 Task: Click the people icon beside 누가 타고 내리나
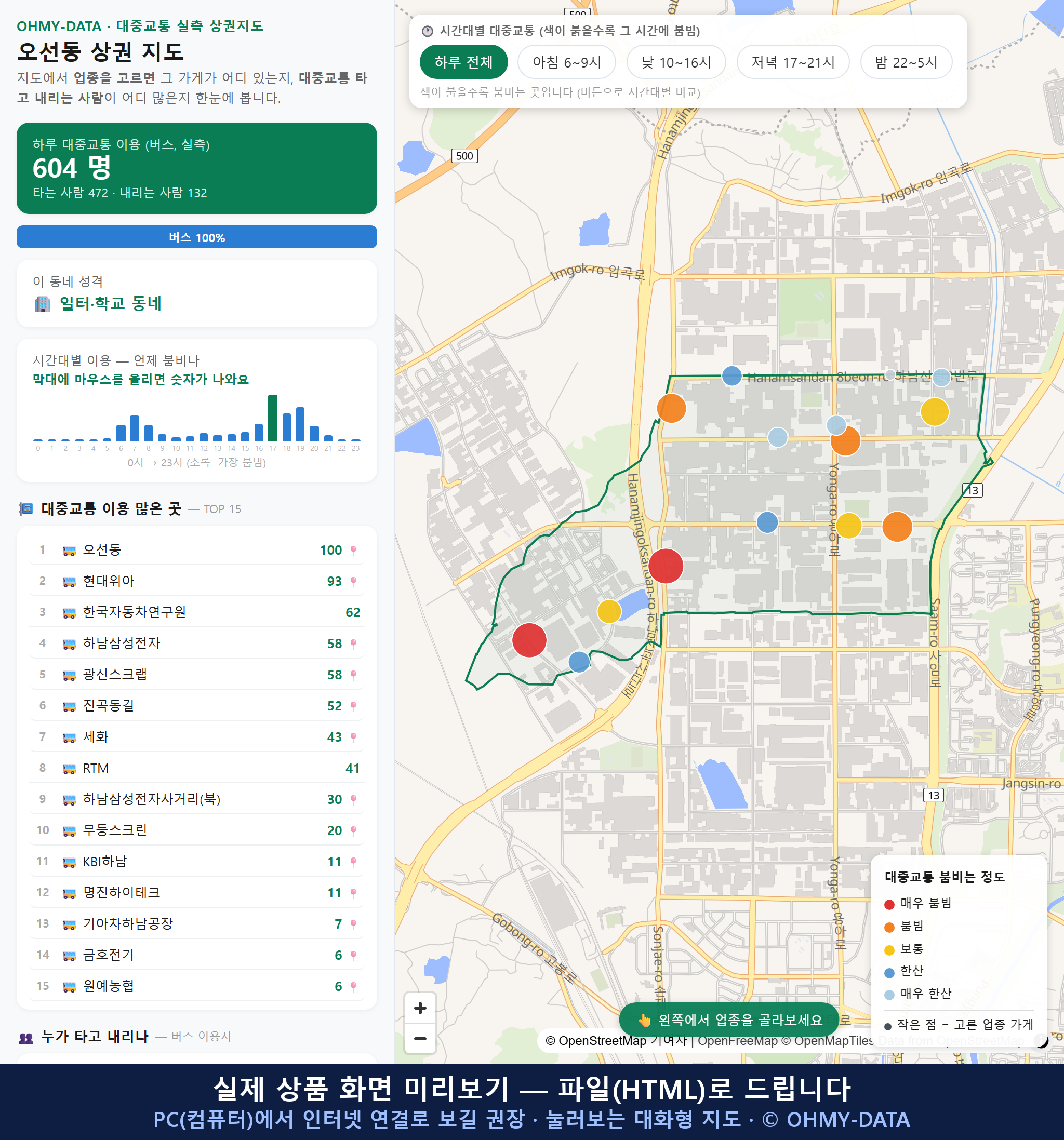26,1037
